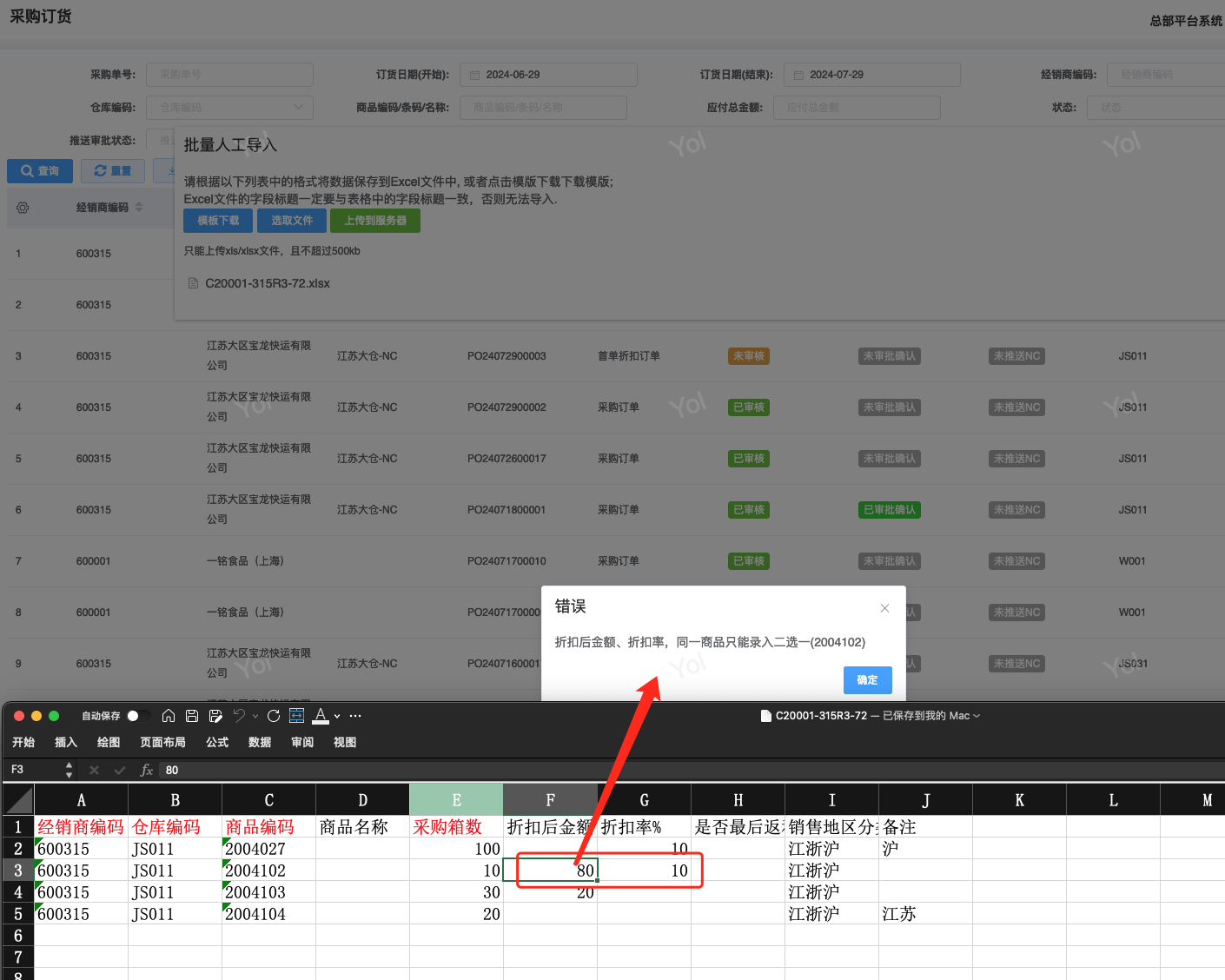Viewport: 1225px width, 980px height.
Task: Click the Undo arrow icon
Action: pos(239,716)
